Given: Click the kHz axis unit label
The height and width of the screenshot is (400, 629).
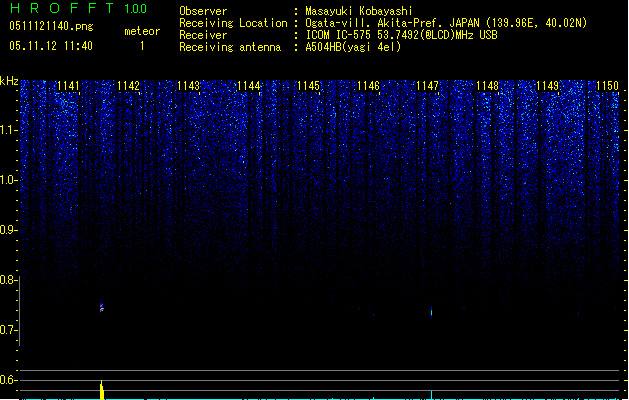Looking at the screenshot, I should [9, 81].
